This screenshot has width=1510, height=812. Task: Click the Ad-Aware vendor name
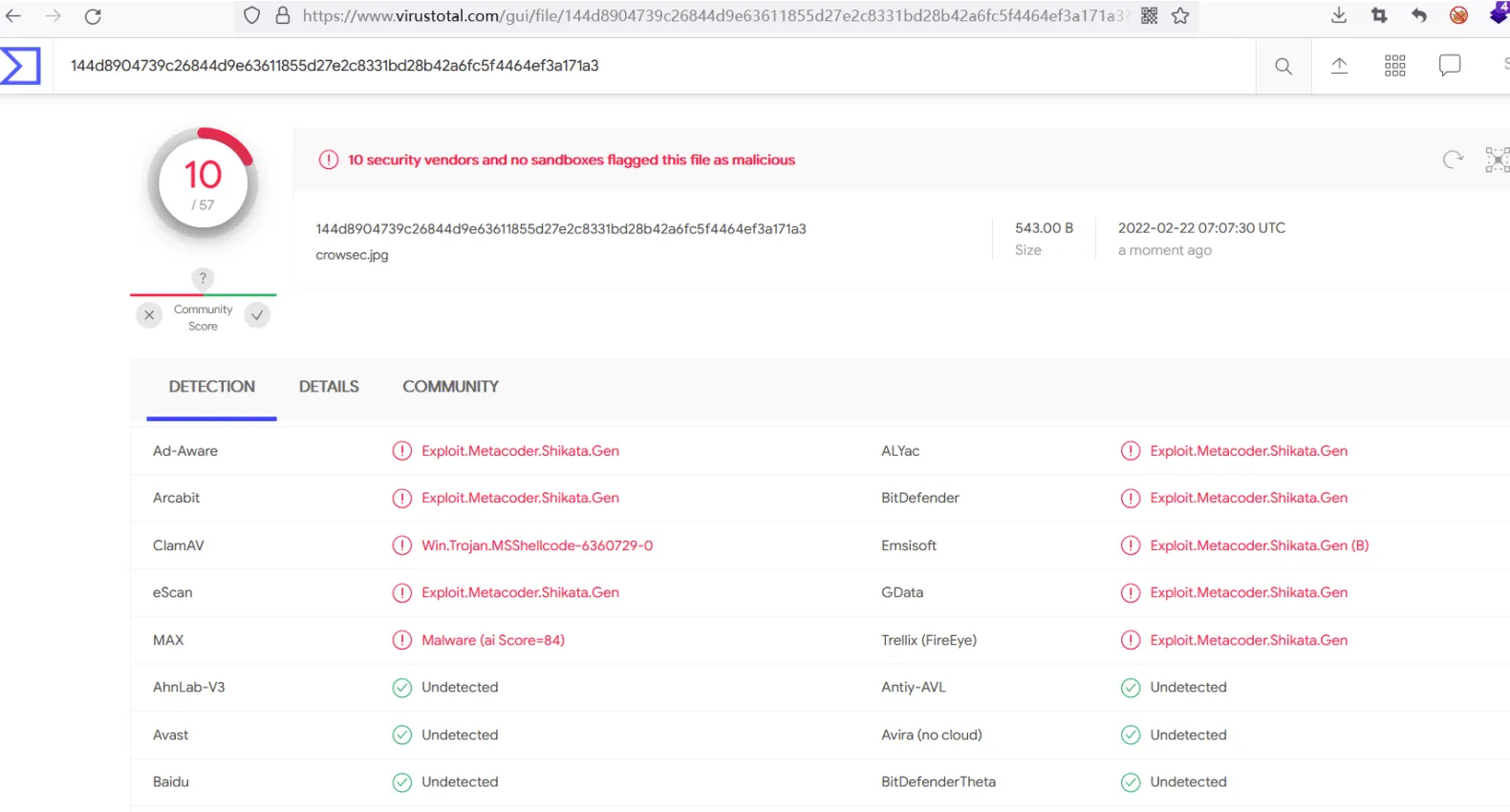click(x=185, y=451)
